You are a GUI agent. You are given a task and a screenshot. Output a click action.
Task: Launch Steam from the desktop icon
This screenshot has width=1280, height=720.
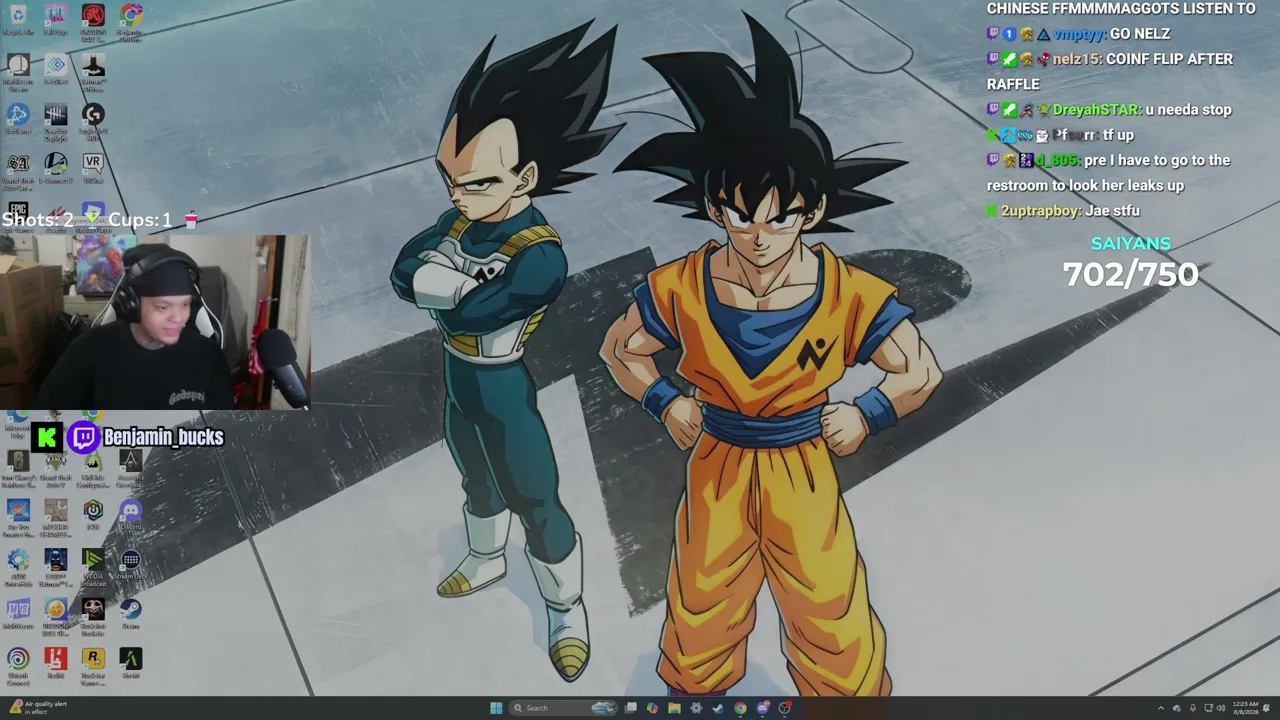130,613
